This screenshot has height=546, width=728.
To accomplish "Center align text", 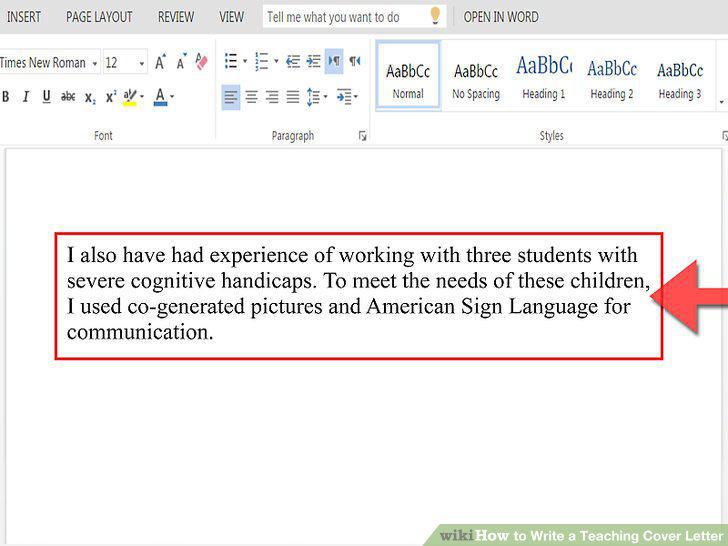I will (x=251, y=97).
